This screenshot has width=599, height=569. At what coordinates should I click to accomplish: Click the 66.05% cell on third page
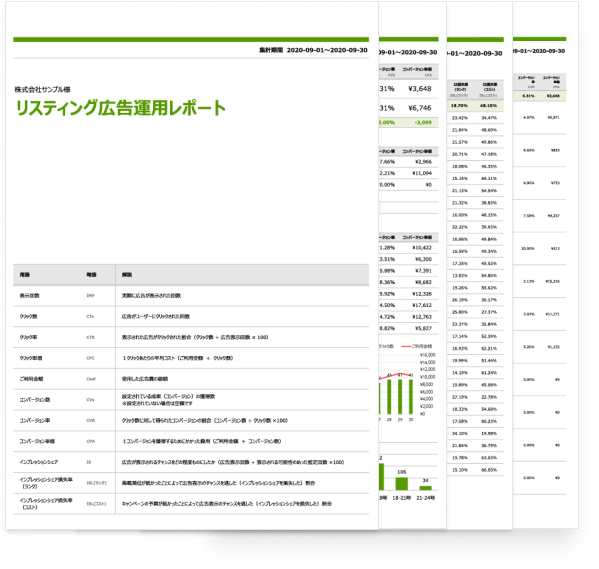coord(489,470)
